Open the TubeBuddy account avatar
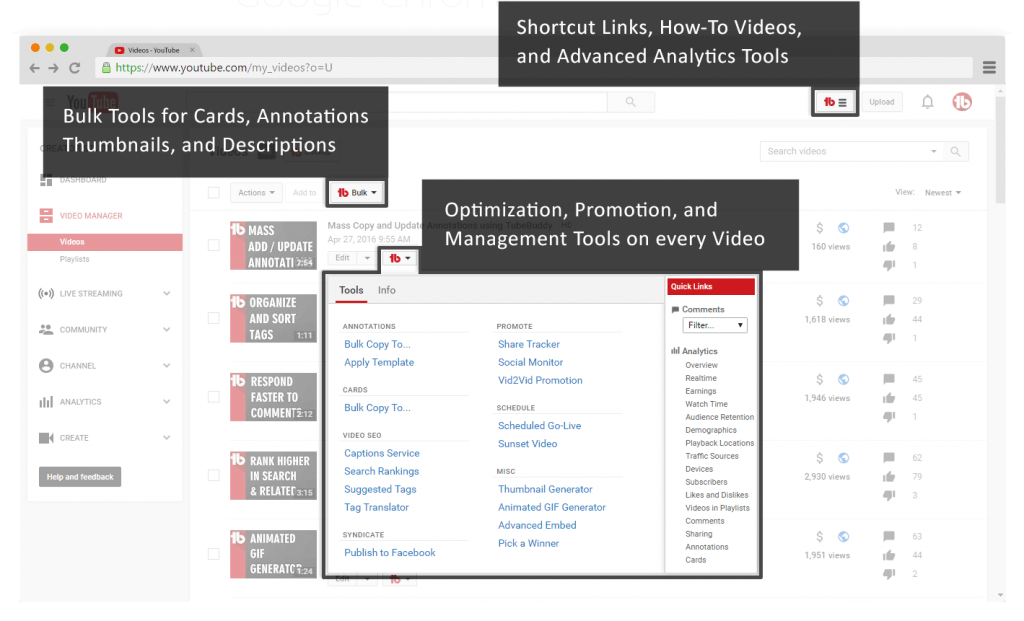Screen dimensions: 1024x621 tap(961, 102)
